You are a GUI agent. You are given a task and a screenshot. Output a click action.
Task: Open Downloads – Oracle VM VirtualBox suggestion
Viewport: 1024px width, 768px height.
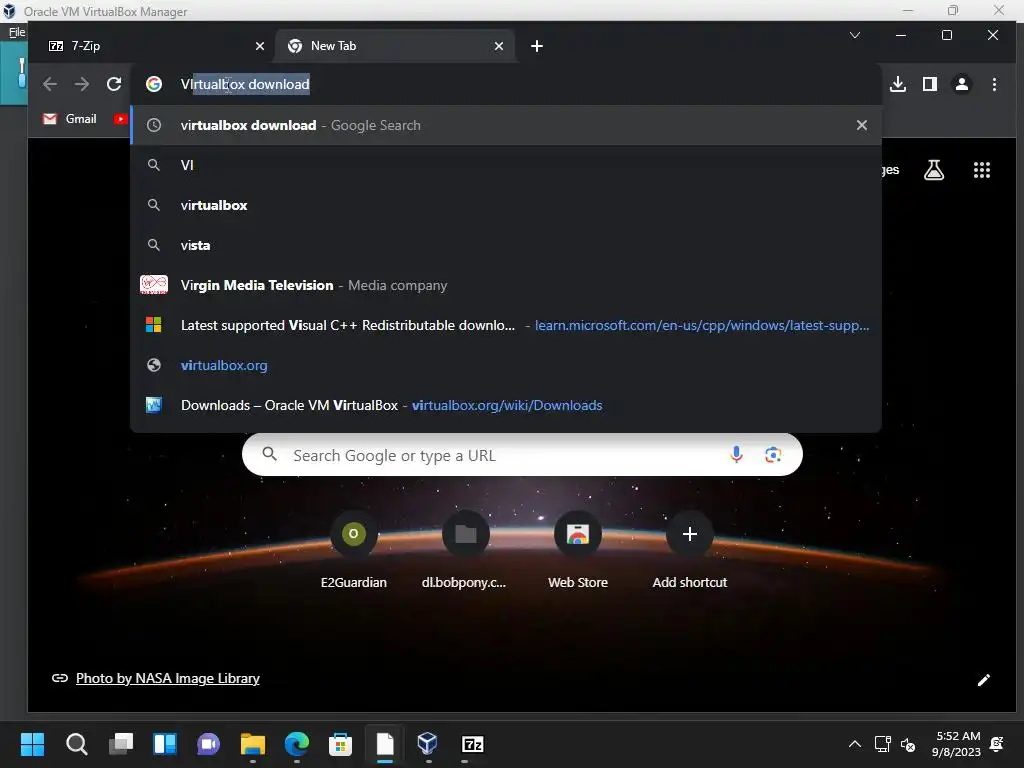(506, 405)
